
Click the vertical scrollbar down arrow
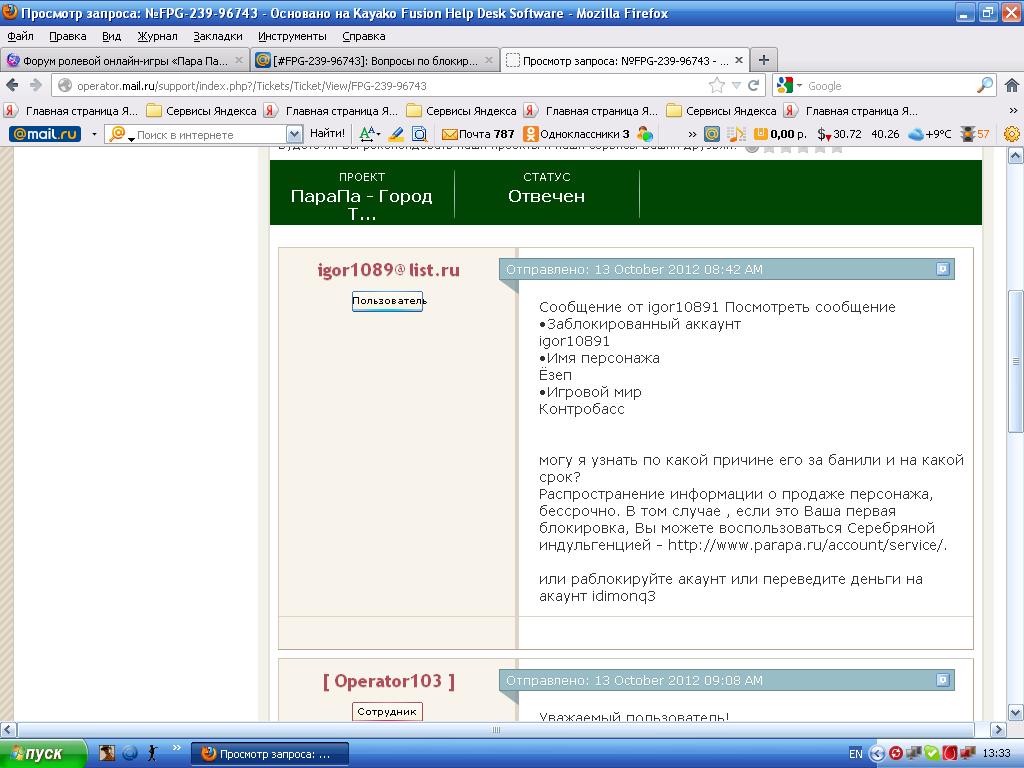tap(1015, 712)
